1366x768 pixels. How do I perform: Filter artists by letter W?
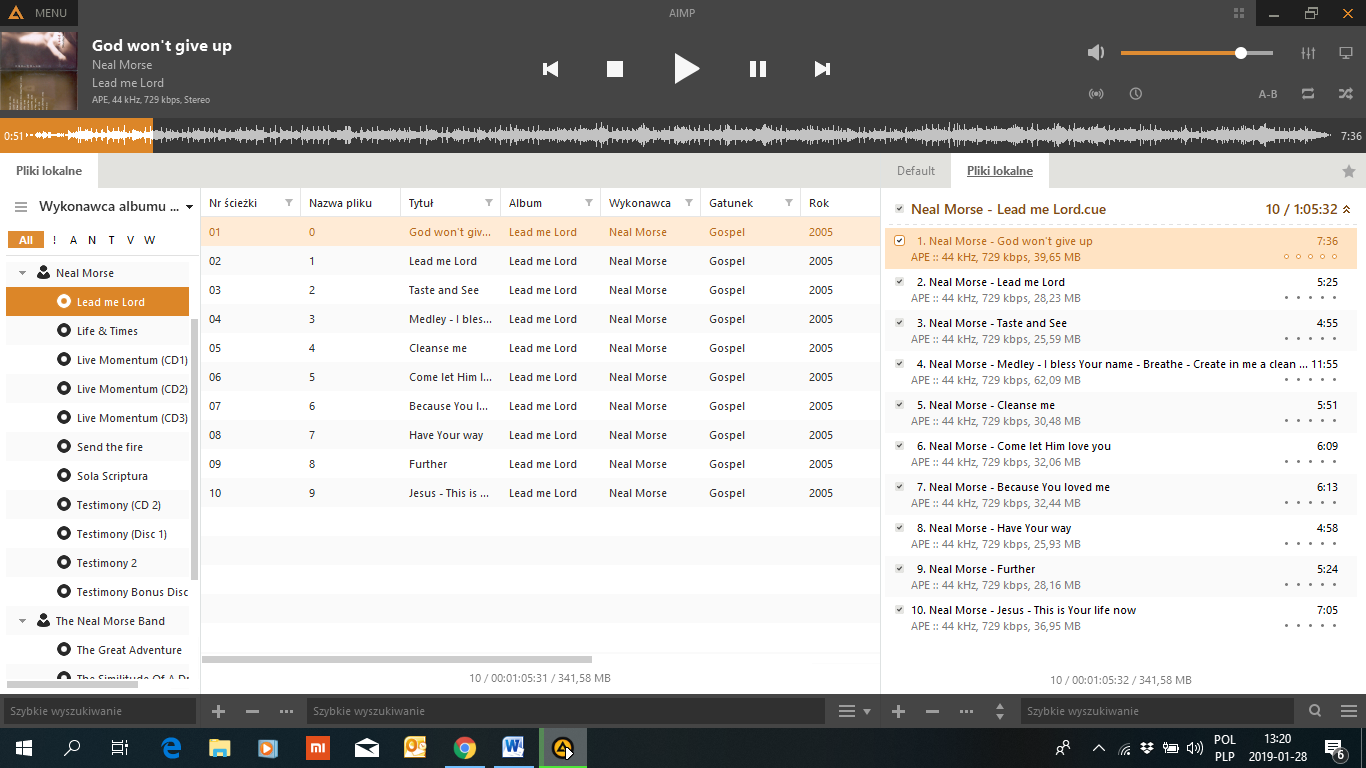[149, 240]
